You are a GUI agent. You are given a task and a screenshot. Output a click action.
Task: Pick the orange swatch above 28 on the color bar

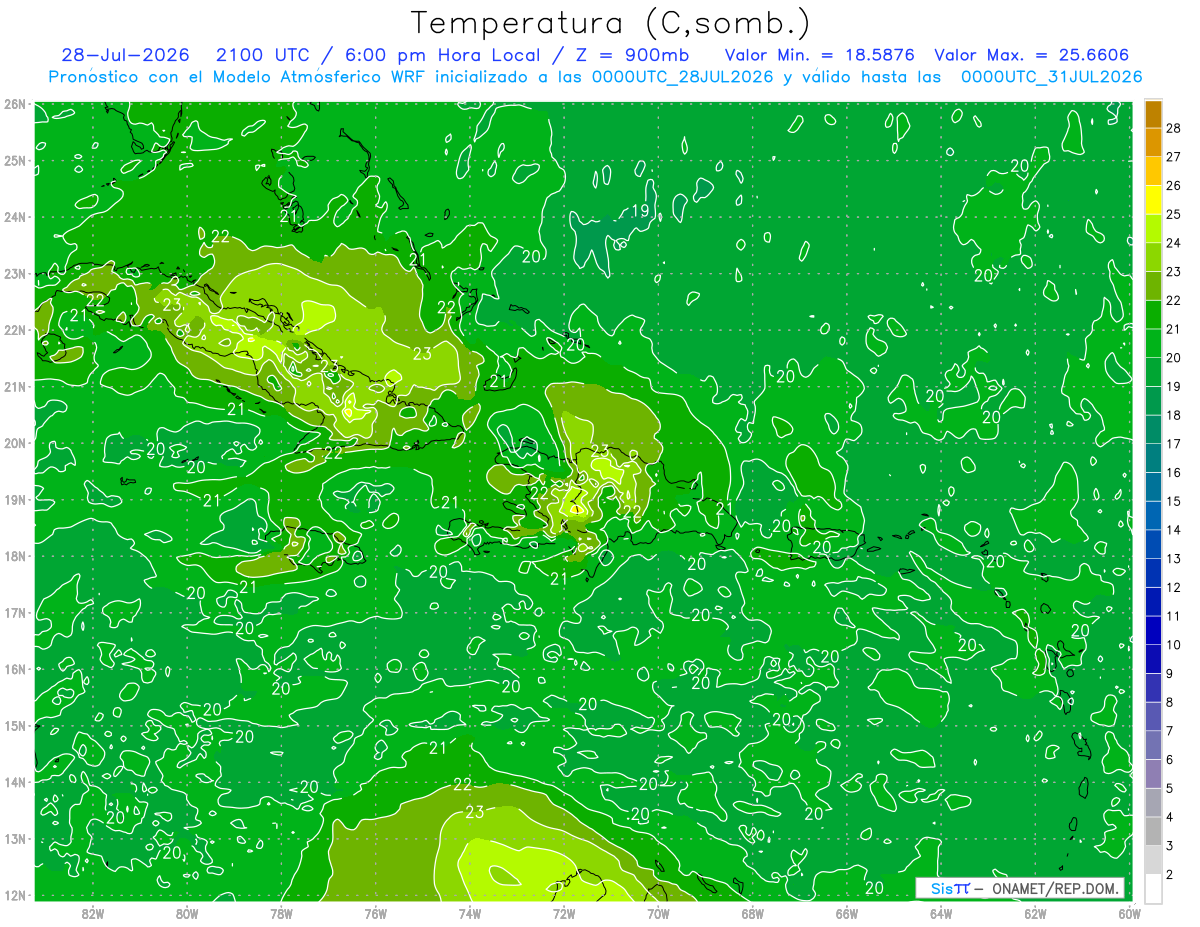[x=1153, y=114]
